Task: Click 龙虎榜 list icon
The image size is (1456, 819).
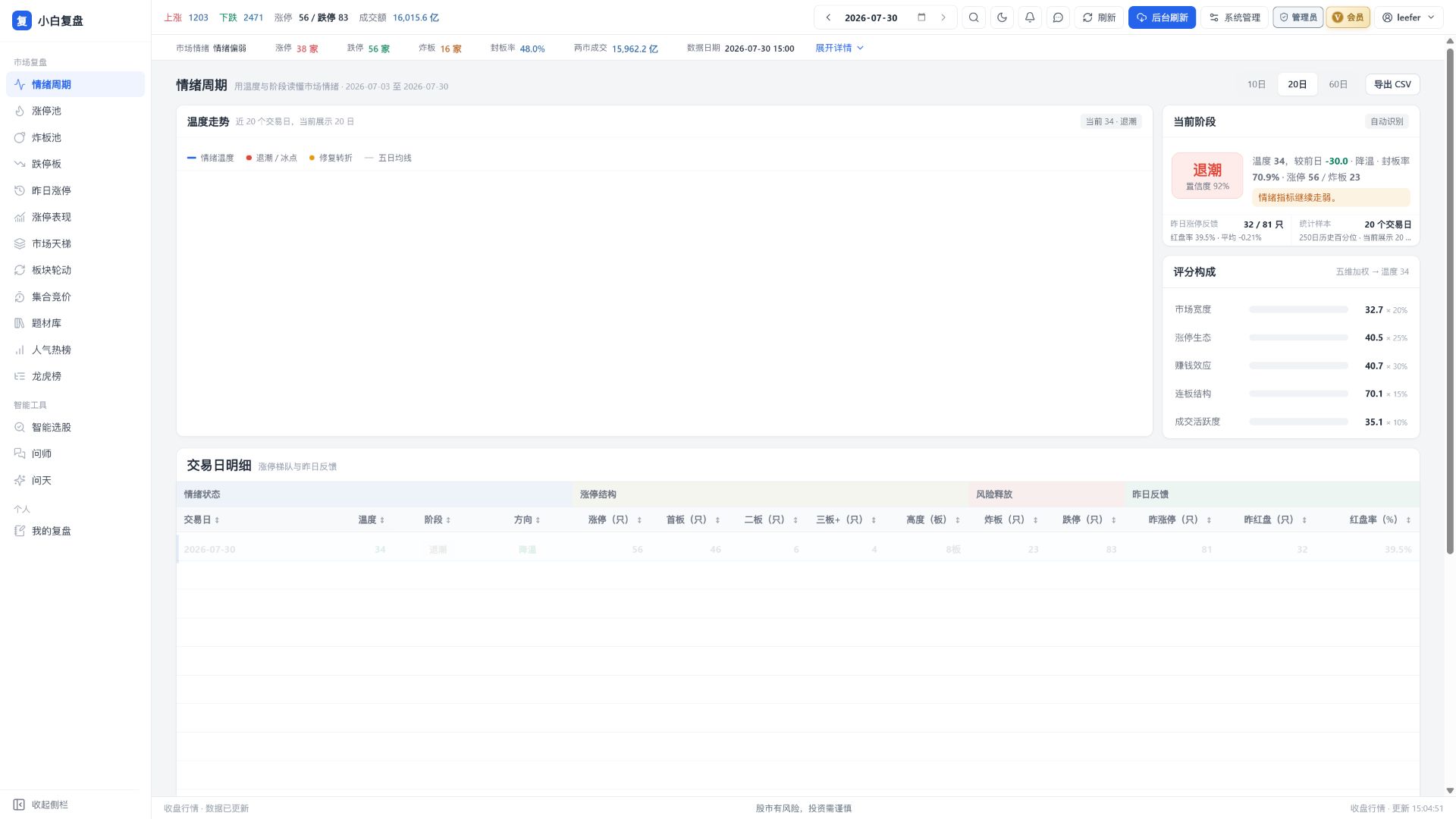Action: (x=20, y=376)
